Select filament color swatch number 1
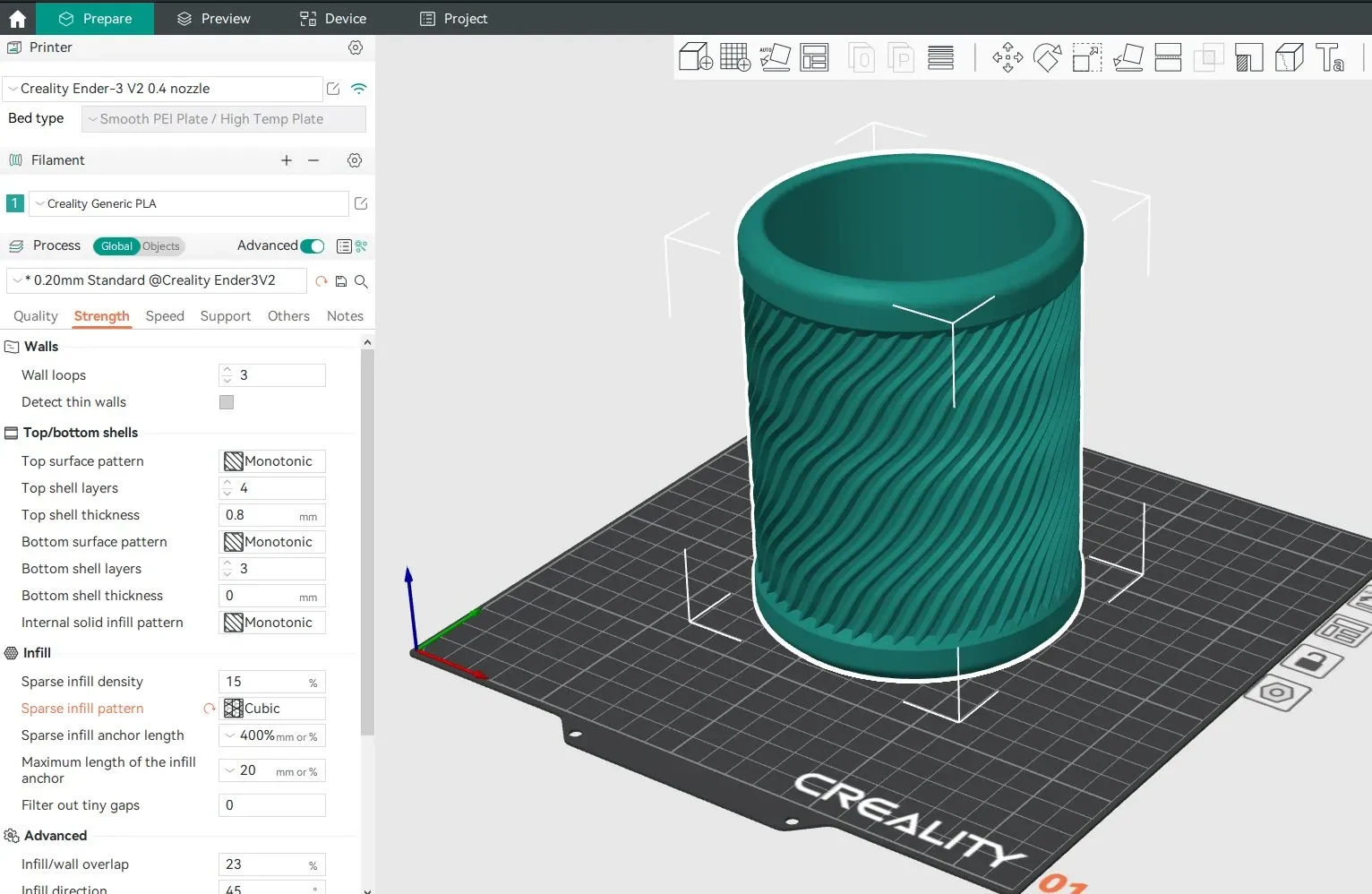Viewport: 1372px width, 894px height. (15, 203)
